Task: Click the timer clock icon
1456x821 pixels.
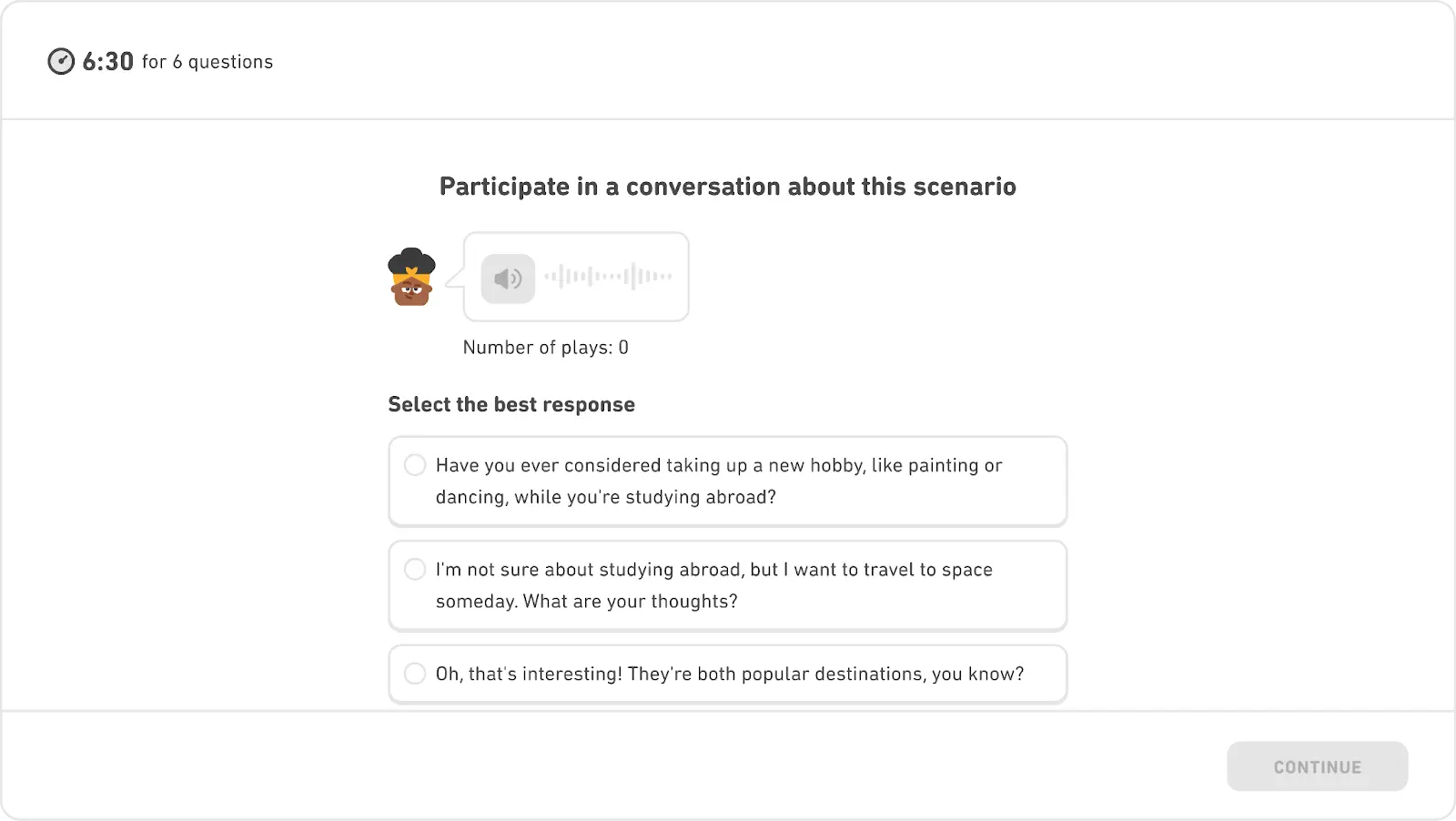Action: [61, 61]
